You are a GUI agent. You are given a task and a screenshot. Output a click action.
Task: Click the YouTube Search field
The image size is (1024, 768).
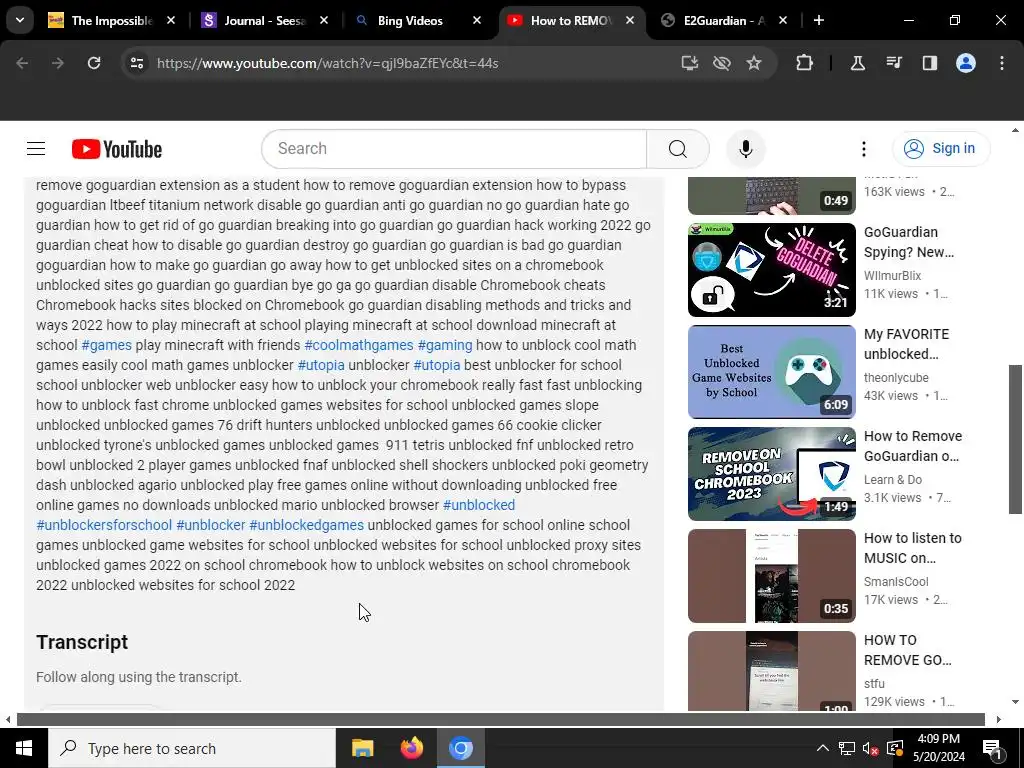click(x=454, y=149)
